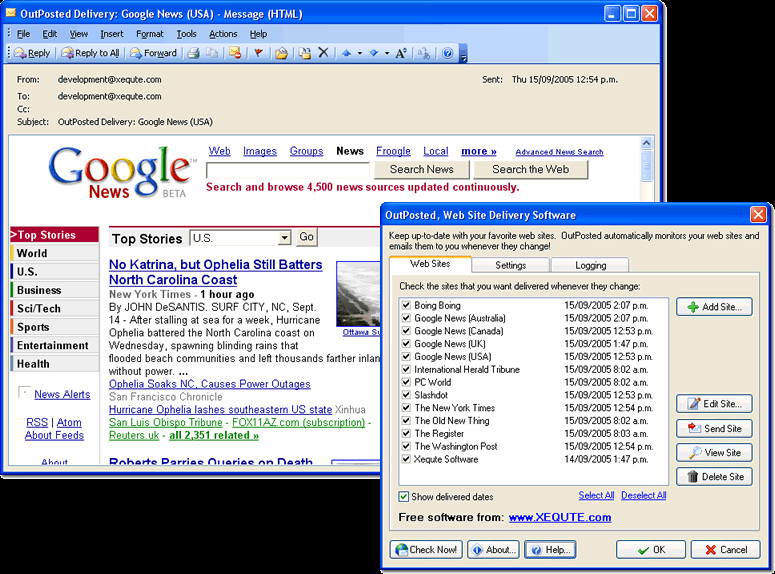Click the create rule icon beside Delete

[x=305, y=53]
